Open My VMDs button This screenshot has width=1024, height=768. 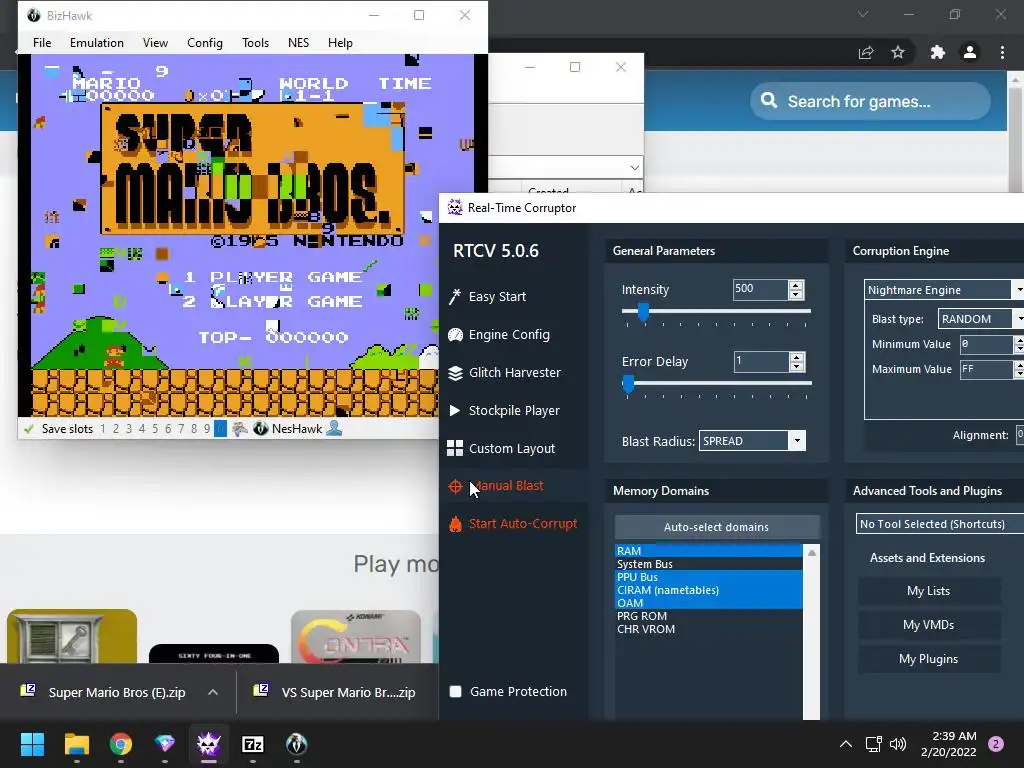[x=929, y=625]
